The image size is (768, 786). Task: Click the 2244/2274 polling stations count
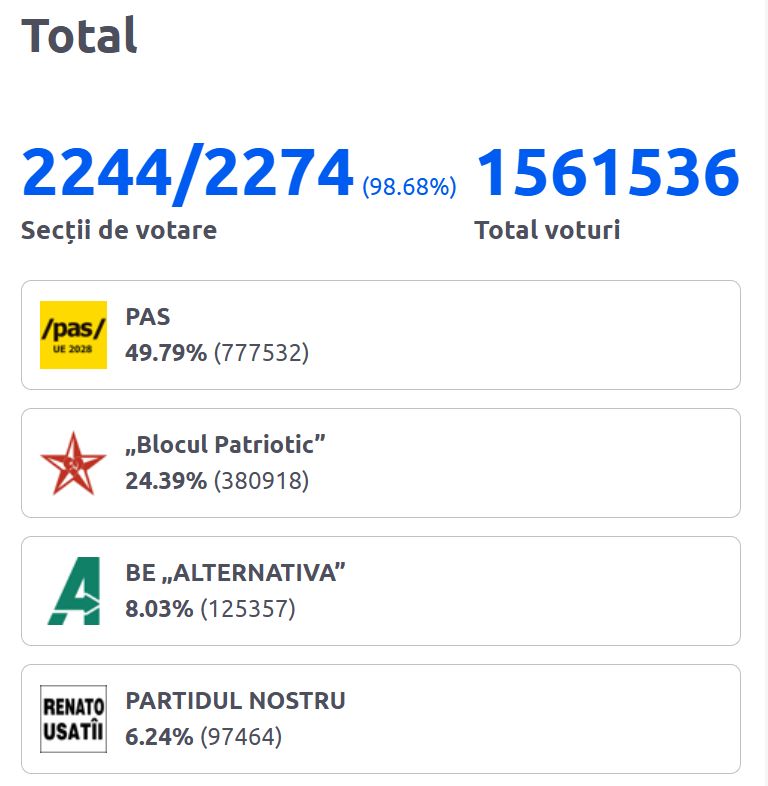click(188, 173)
